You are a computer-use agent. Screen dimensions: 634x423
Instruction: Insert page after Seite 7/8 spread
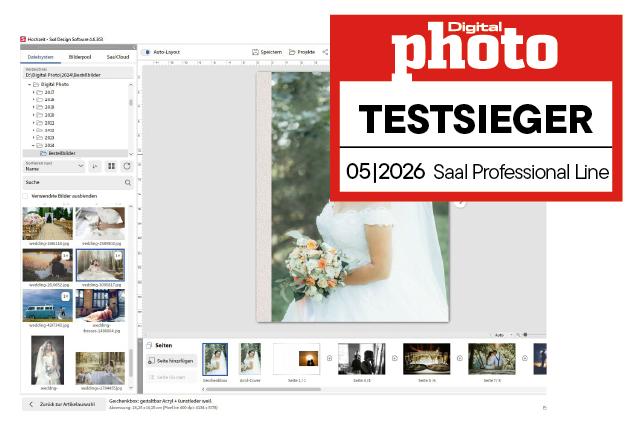point(525,359)
